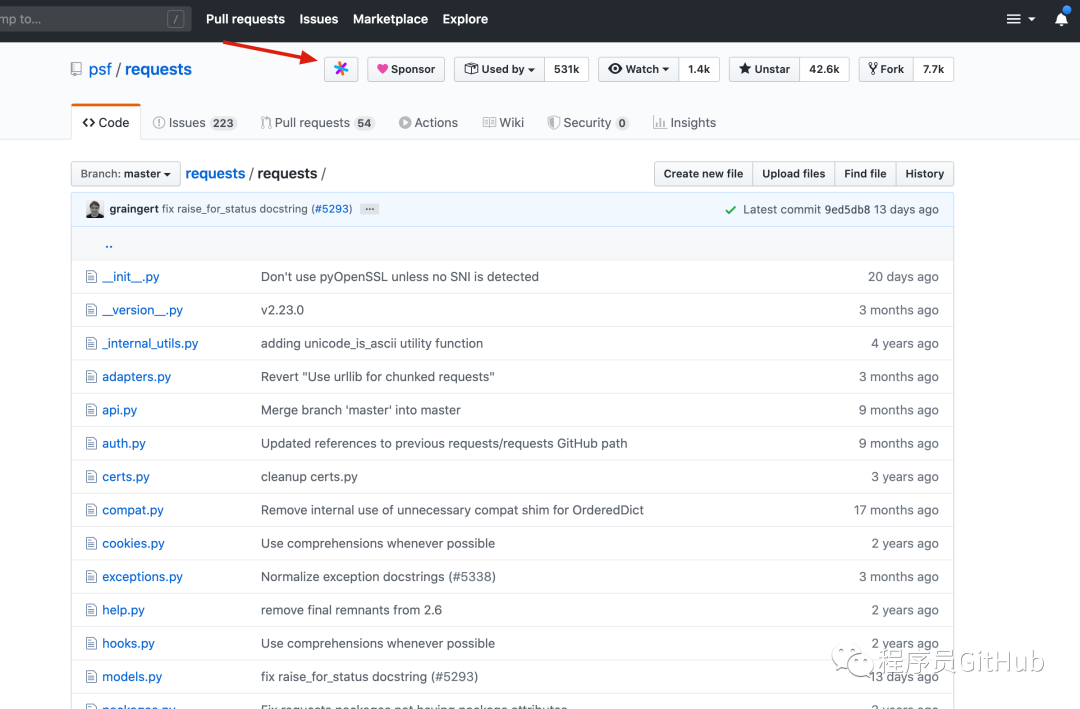Focus the jump-to search field
Image resolution: width=1080 pixels, height=709 pixels.
[93, 19]
